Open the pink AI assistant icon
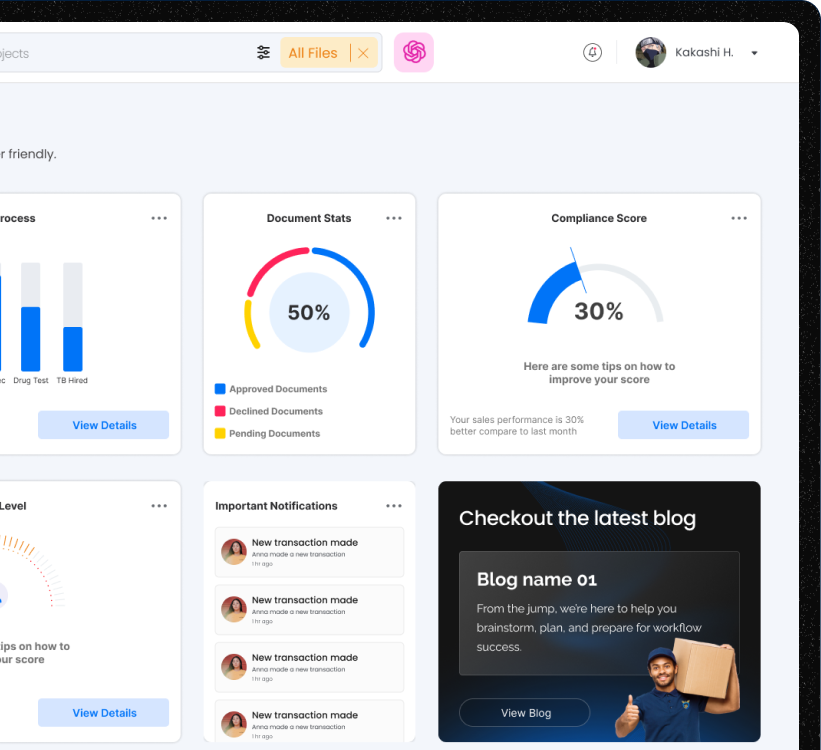 click(x=414, y=53)
